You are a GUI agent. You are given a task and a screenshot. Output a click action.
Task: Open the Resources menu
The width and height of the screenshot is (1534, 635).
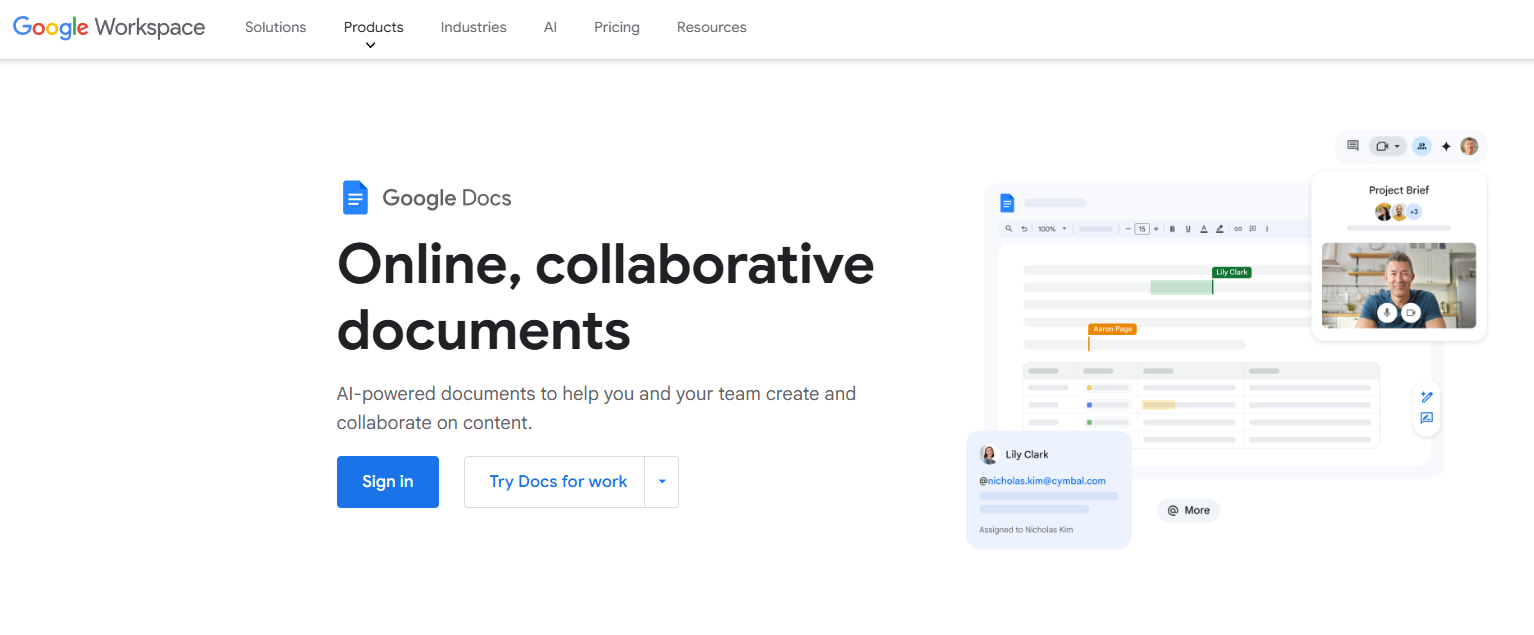[712, 28]
